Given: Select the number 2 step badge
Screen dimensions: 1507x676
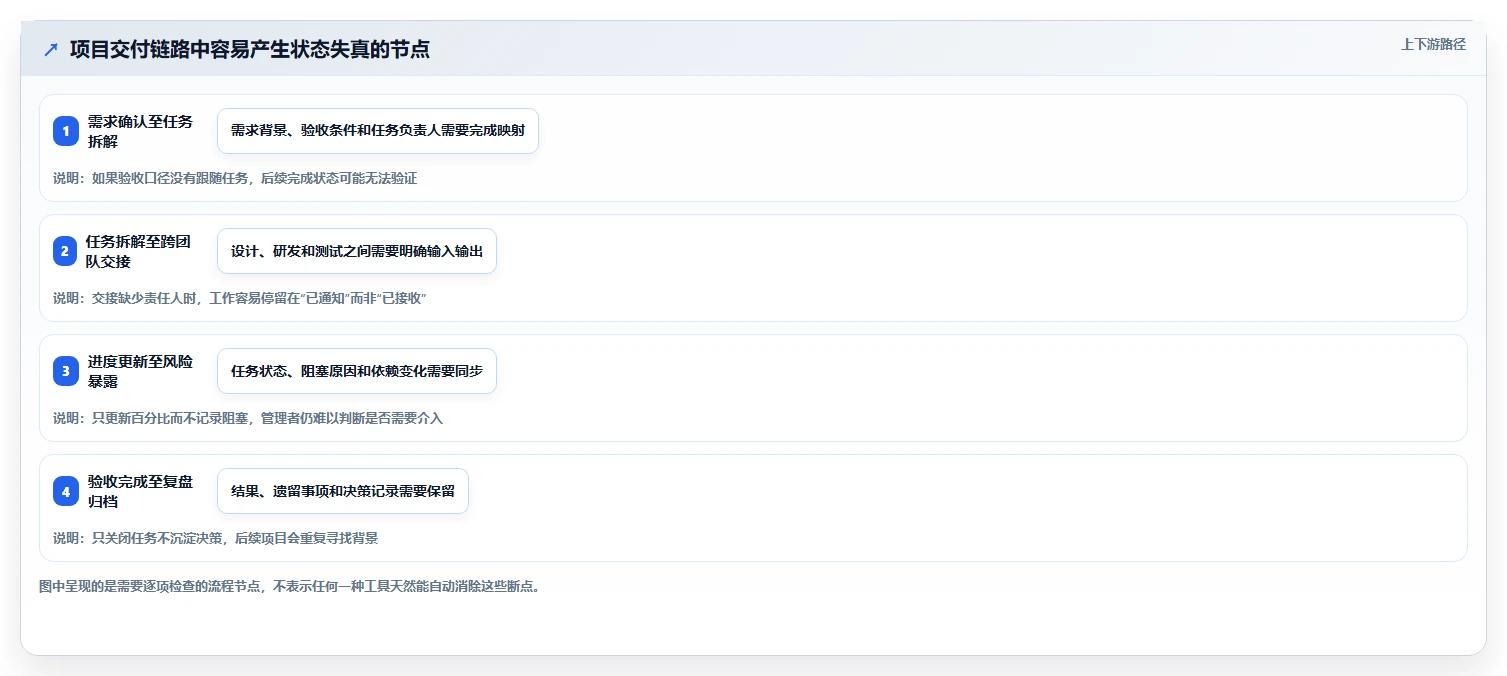Looking at the screenshot, I should pos(66,251).
